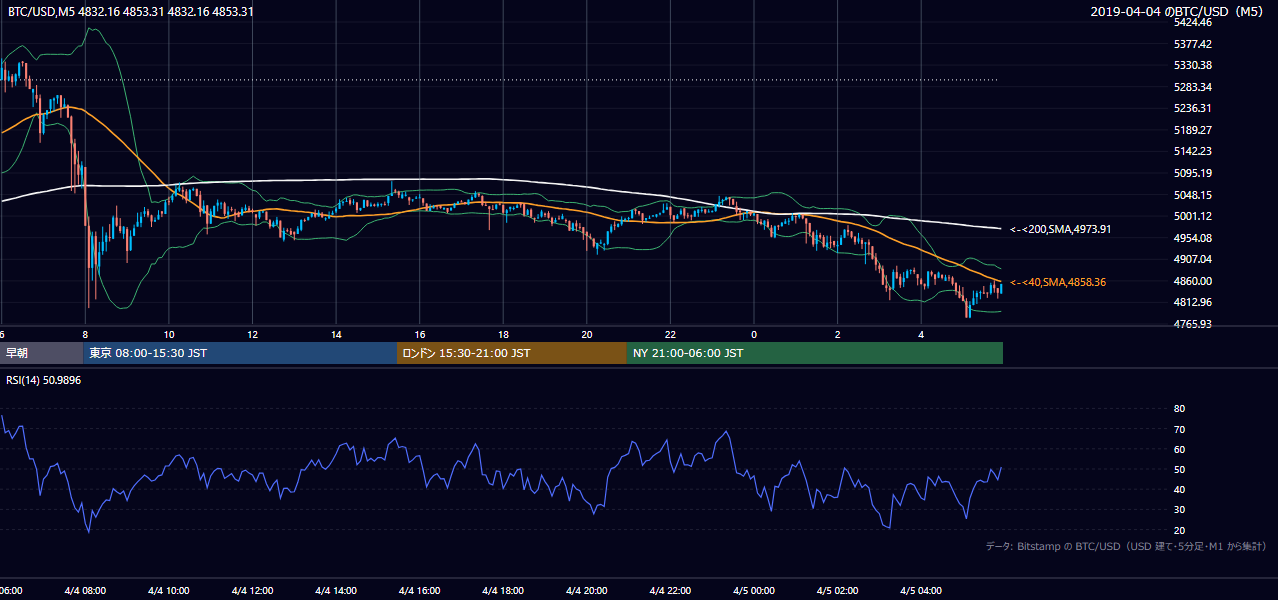Click hour marker 18 under price chart

point(503,334)
